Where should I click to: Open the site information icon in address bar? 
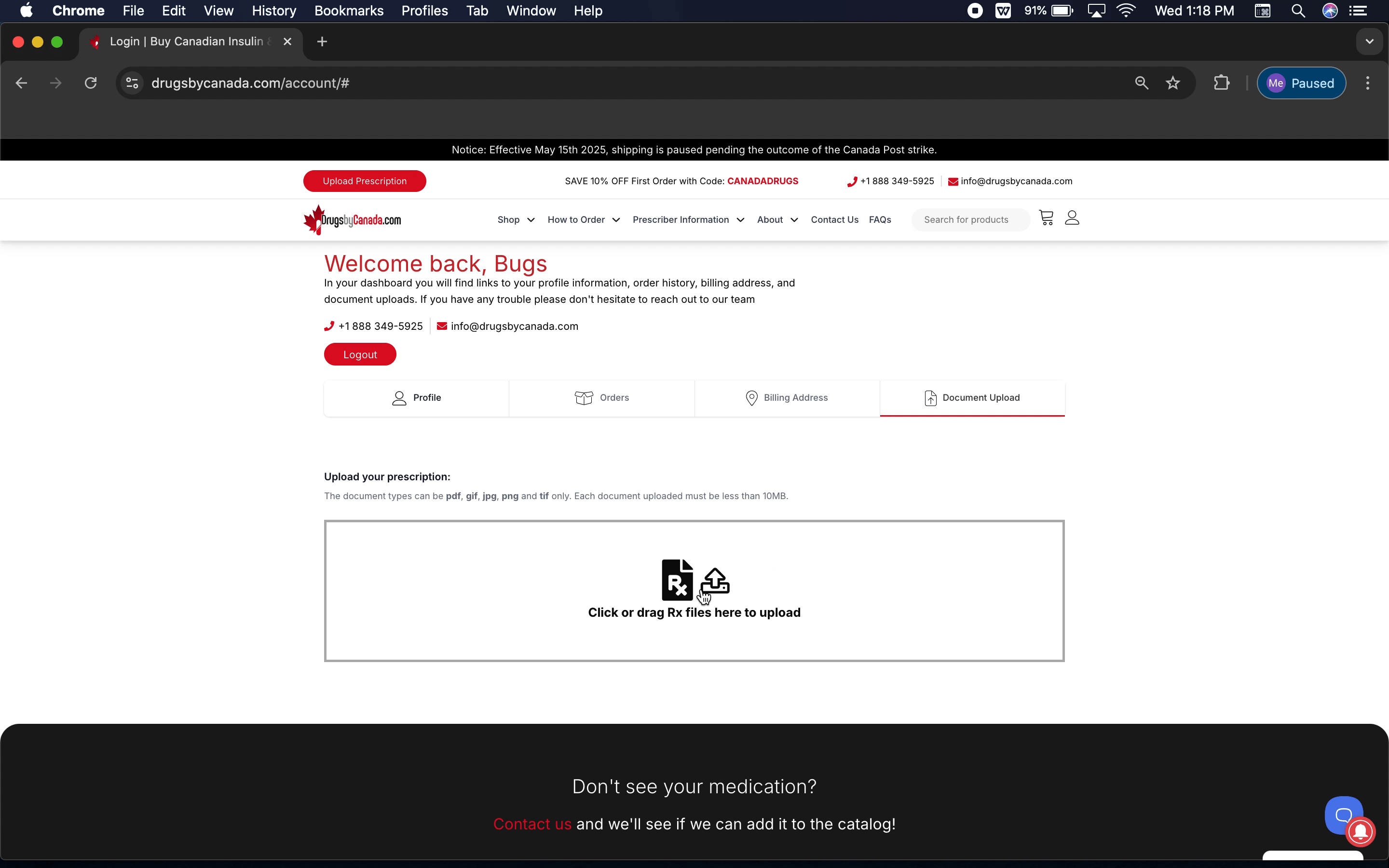pos(132,83)
